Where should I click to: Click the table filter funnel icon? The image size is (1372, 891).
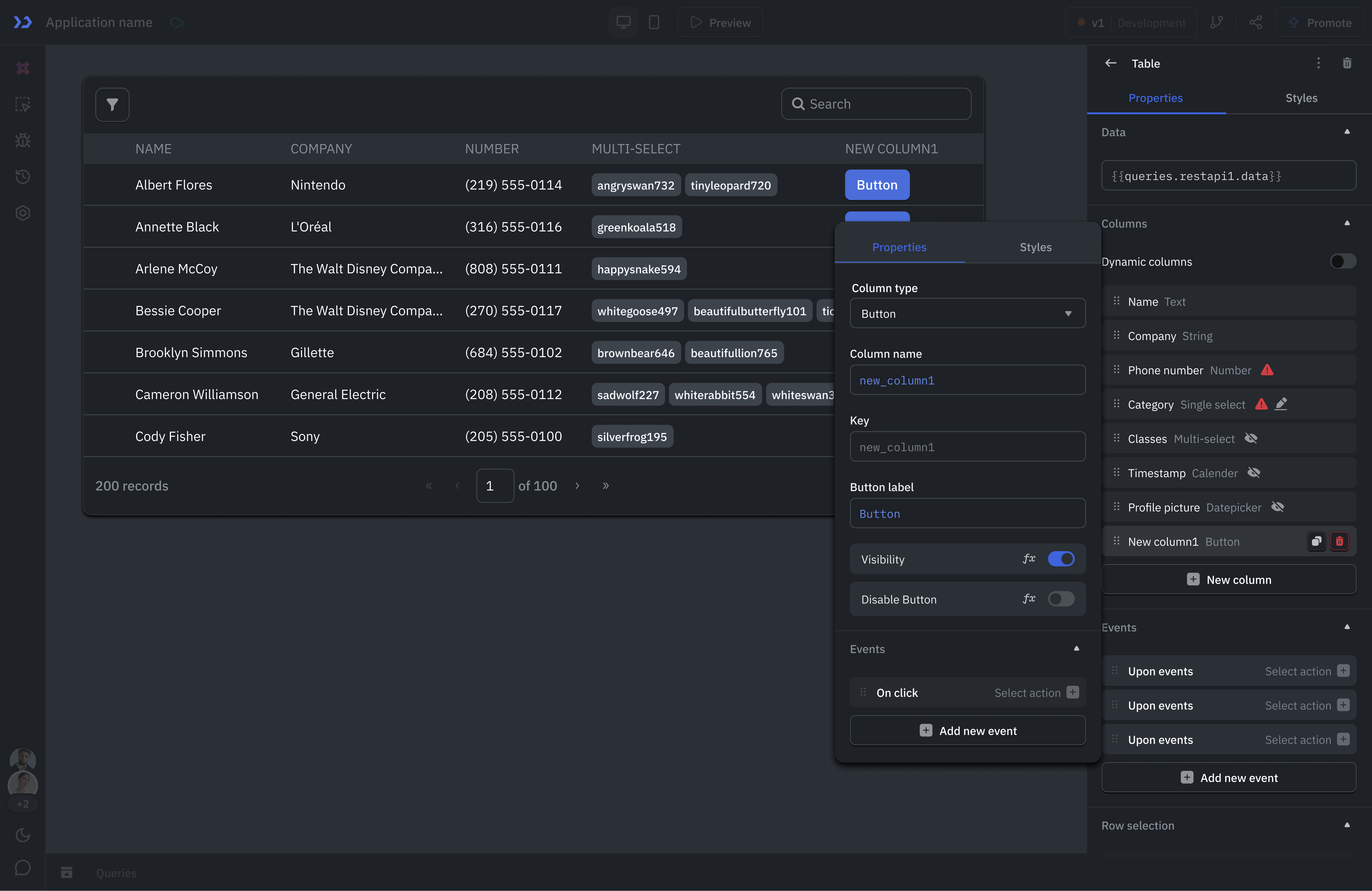pos(112,104)
